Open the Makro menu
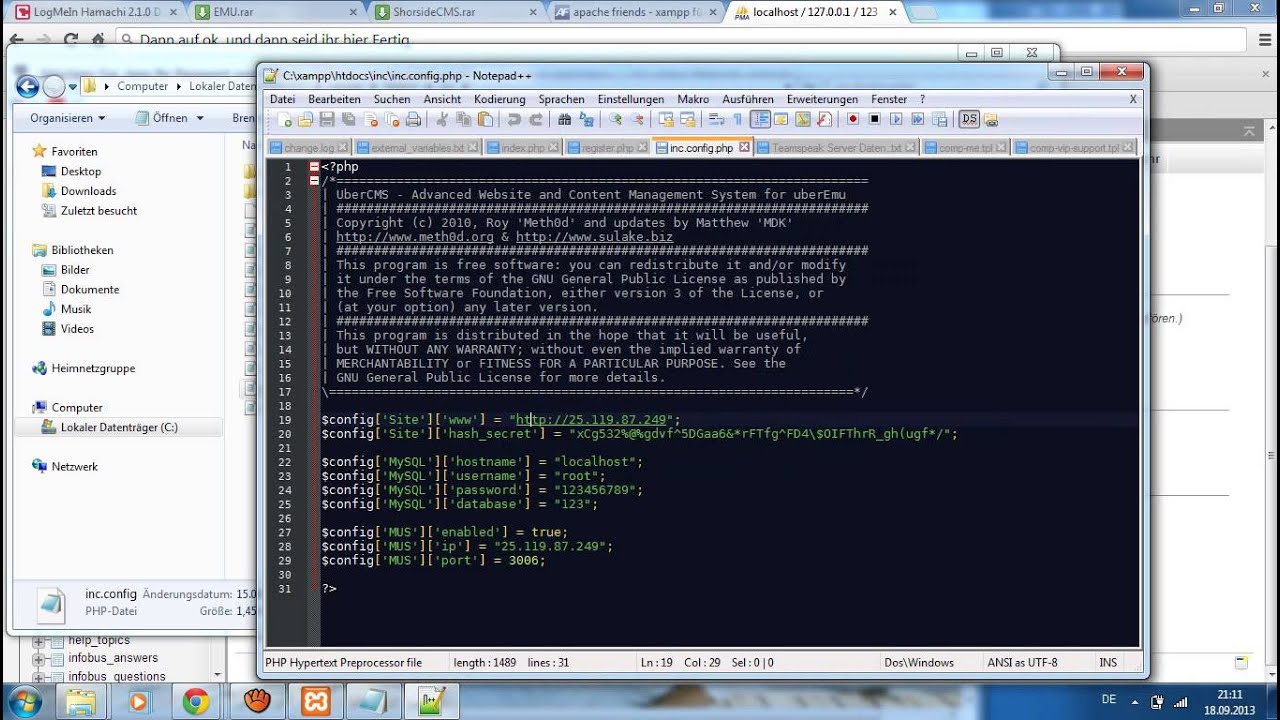 [693, 99]
